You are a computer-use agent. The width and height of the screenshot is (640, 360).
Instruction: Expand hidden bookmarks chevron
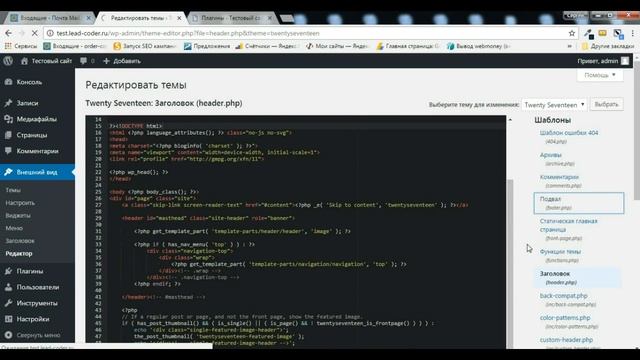(x=570, y=46)
